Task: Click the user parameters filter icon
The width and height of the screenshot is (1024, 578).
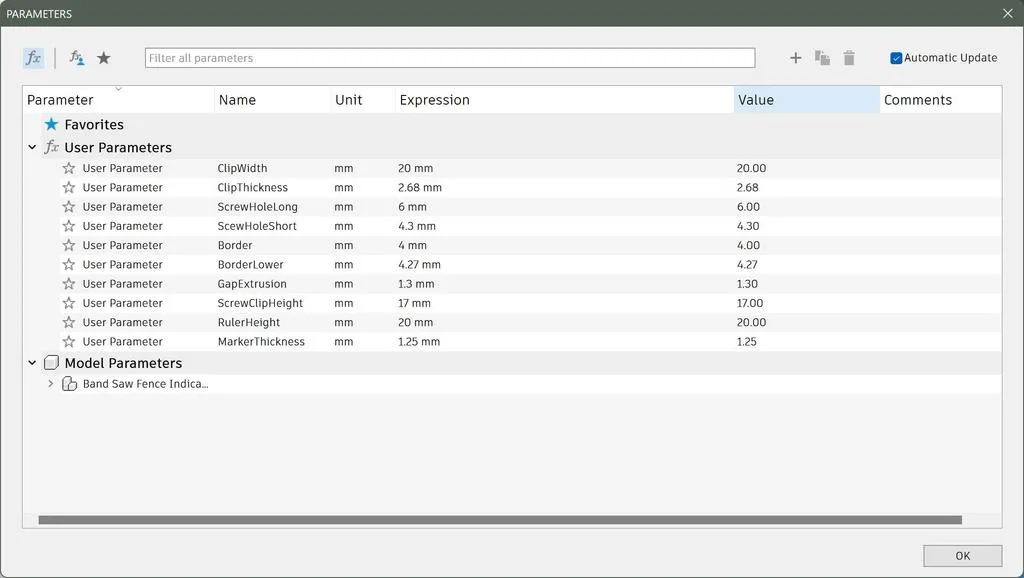Action: [77, 58]
